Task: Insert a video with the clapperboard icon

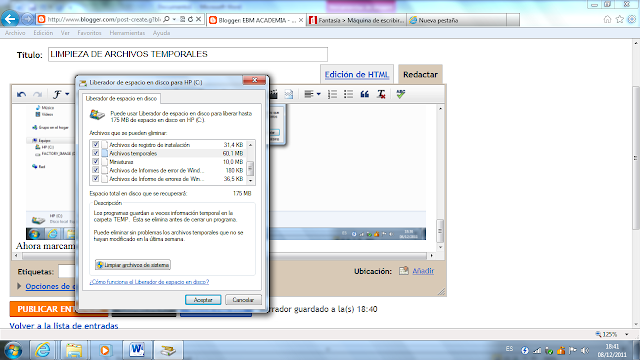Action: click(273, 94)
